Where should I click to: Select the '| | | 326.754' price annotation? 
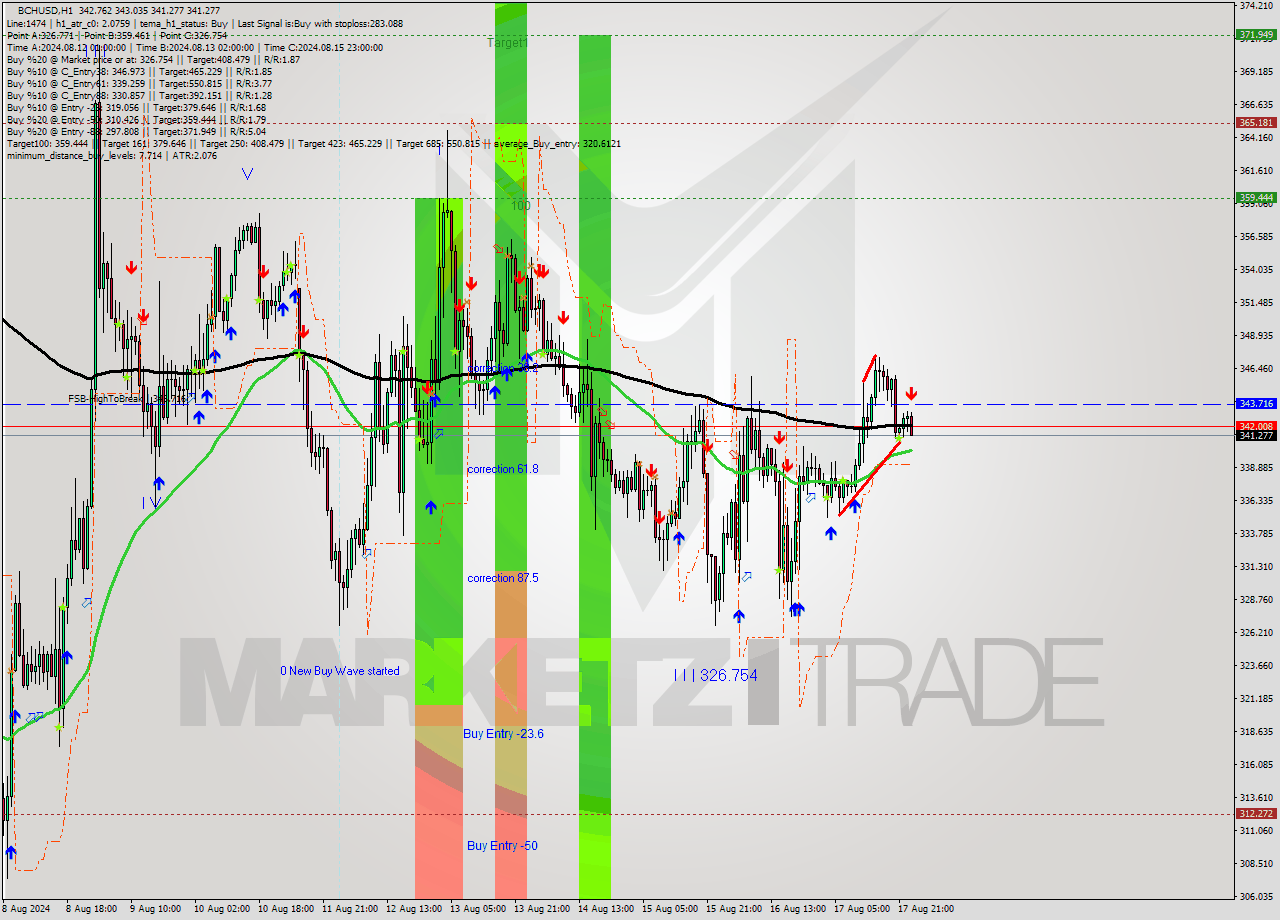715,676
